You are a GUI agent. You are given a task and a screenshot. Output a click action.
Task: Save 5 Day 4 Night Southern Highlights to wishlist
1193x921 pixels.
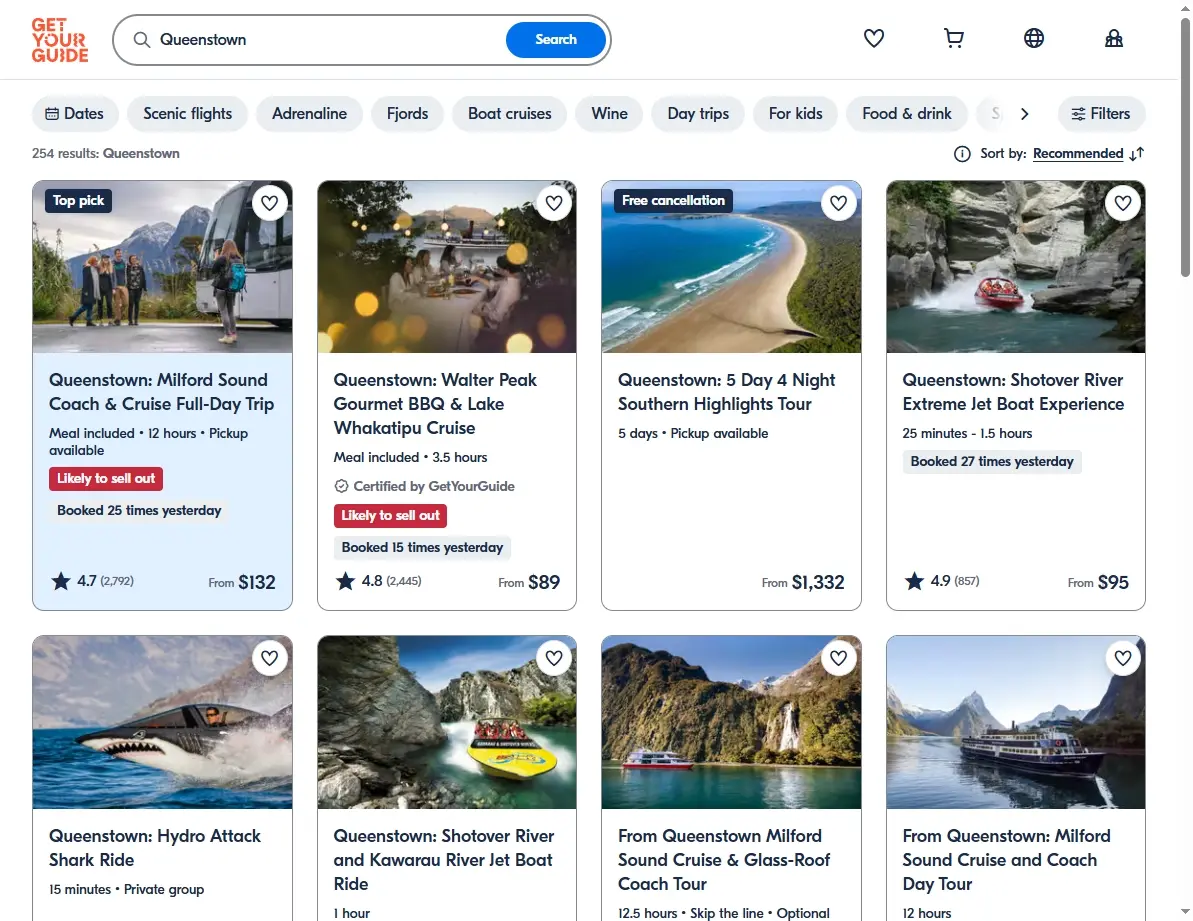point(838,203)
